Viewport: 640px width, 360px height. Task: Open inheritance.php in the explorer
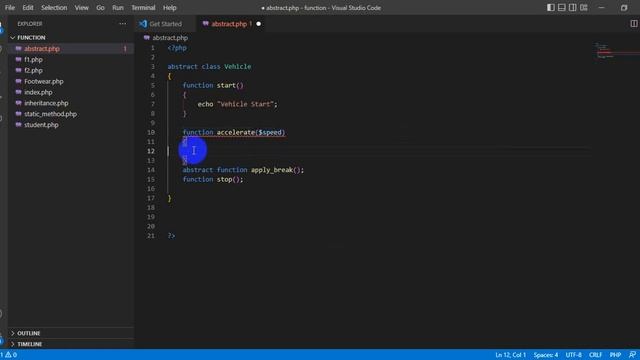tap(46, 103)
